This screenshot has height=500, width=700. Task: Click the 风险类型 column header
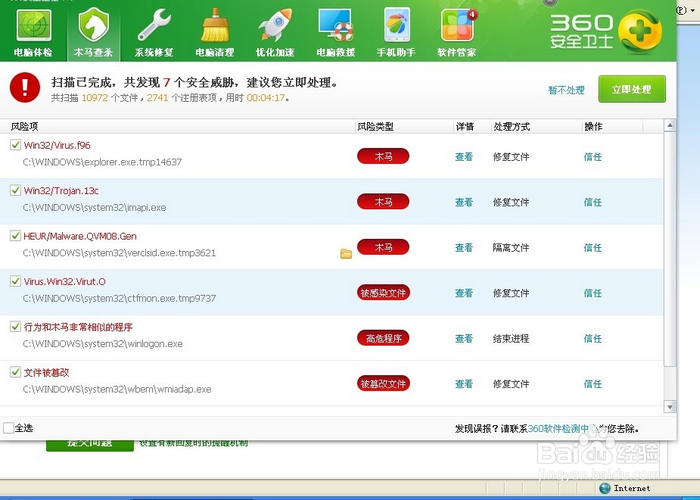pos(375,127)
